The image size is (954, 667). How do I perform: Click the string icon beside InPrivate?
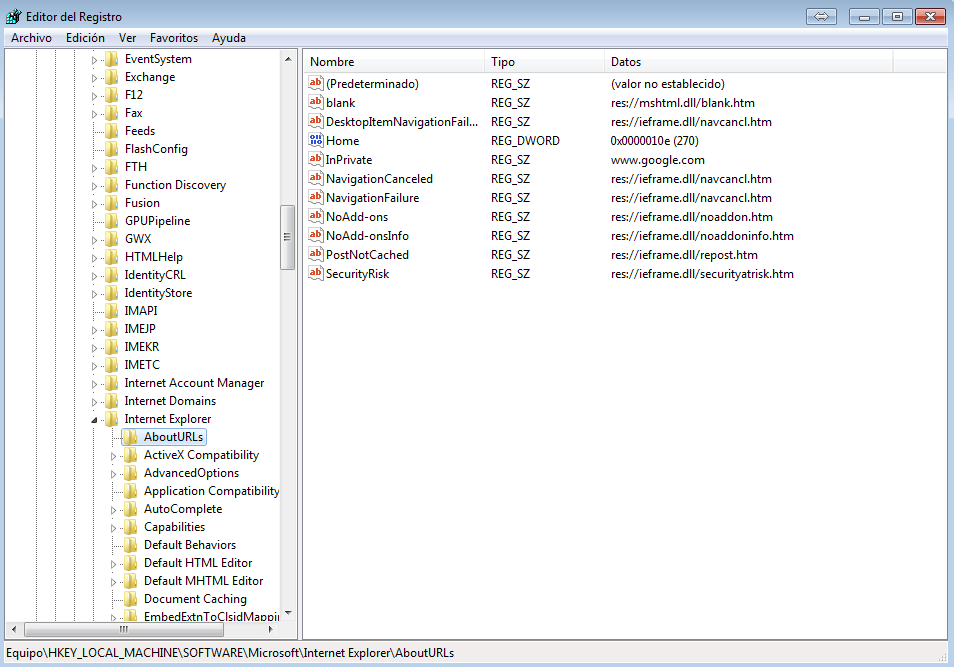pos(315,159)
